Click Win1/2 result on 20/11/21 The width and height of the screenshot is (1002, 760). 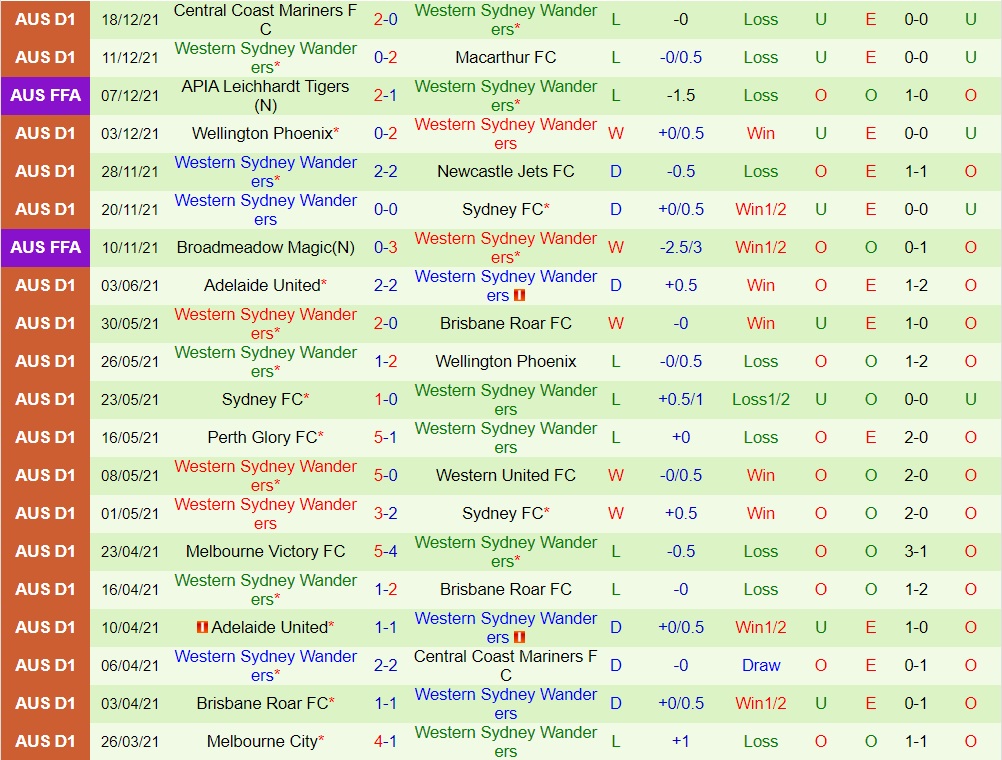[x=760, y=210]
